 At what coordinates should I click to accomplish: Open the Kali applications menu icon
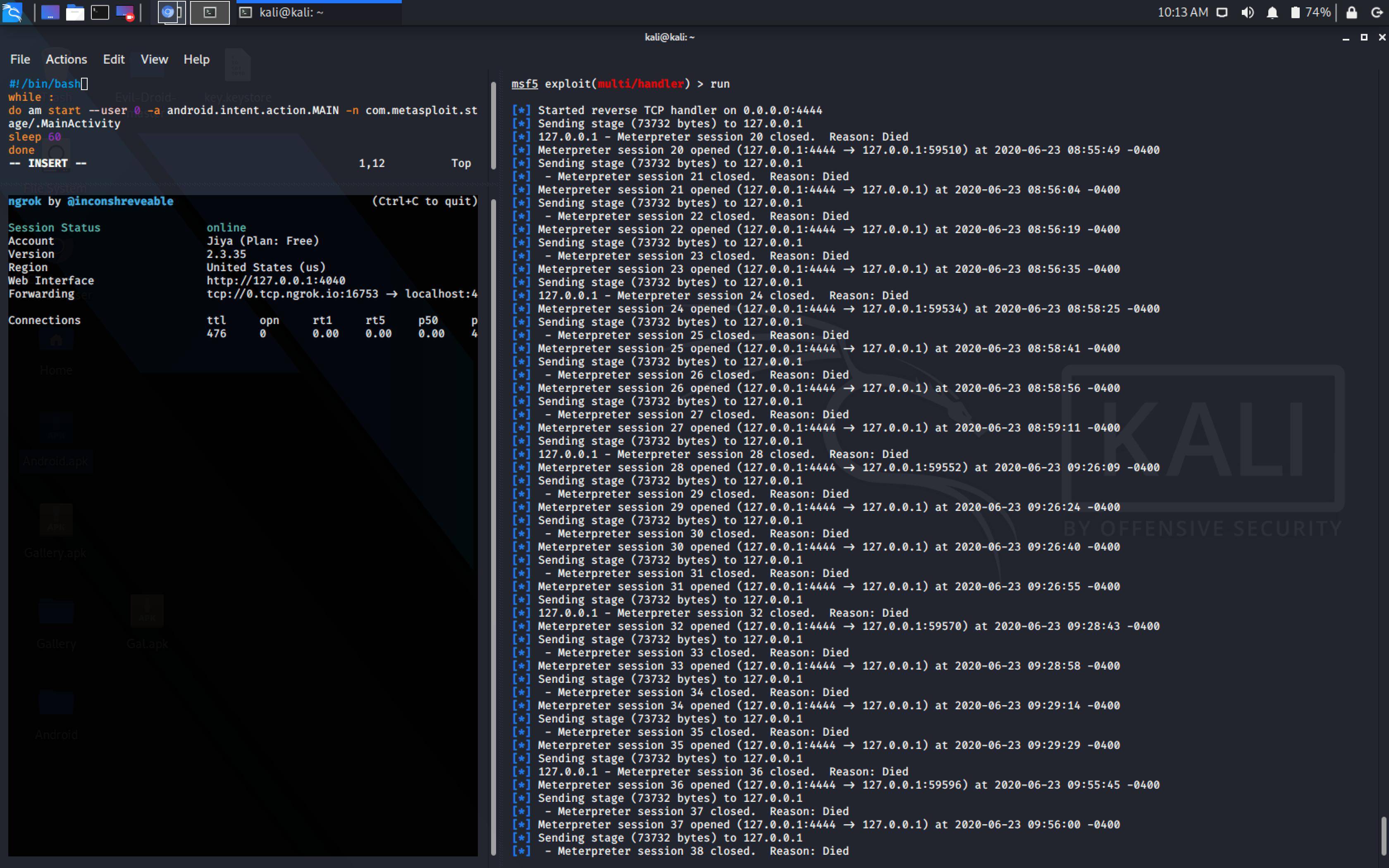point(12,12)
